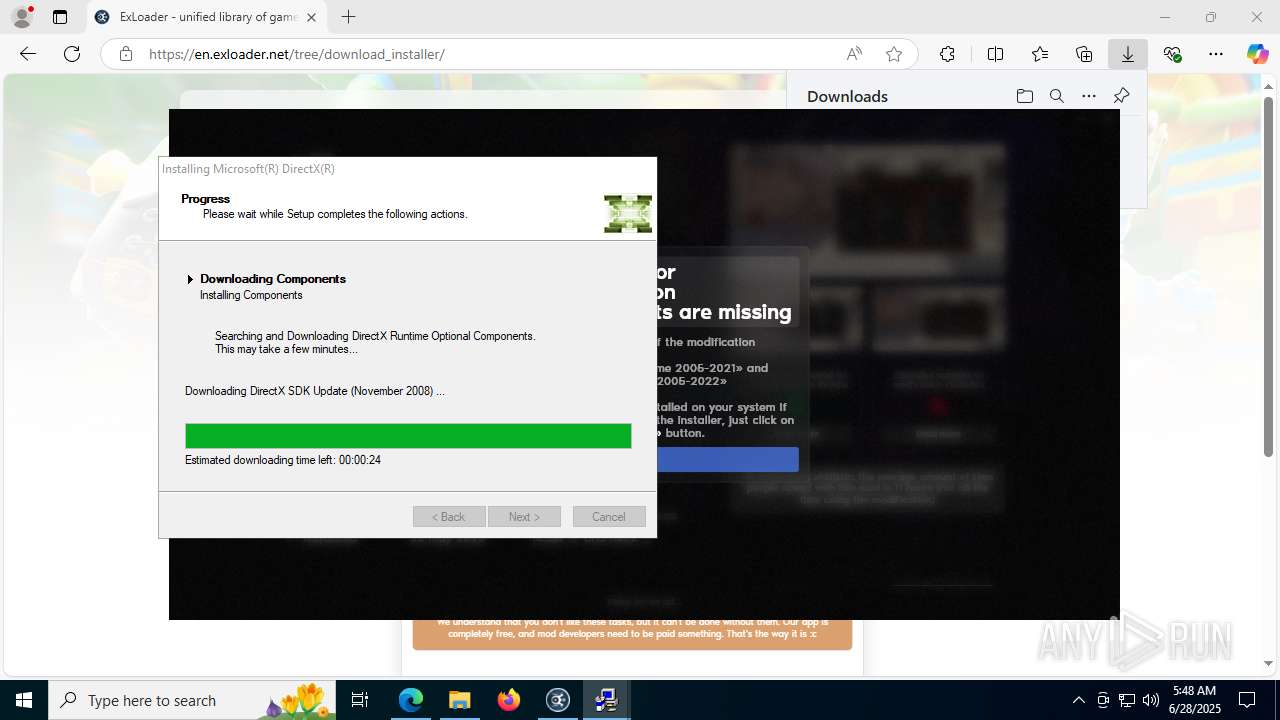Screen dimensions: 1280x720
Task: Open downloads folder from Downloads panel
Action: coord(1025,96)
